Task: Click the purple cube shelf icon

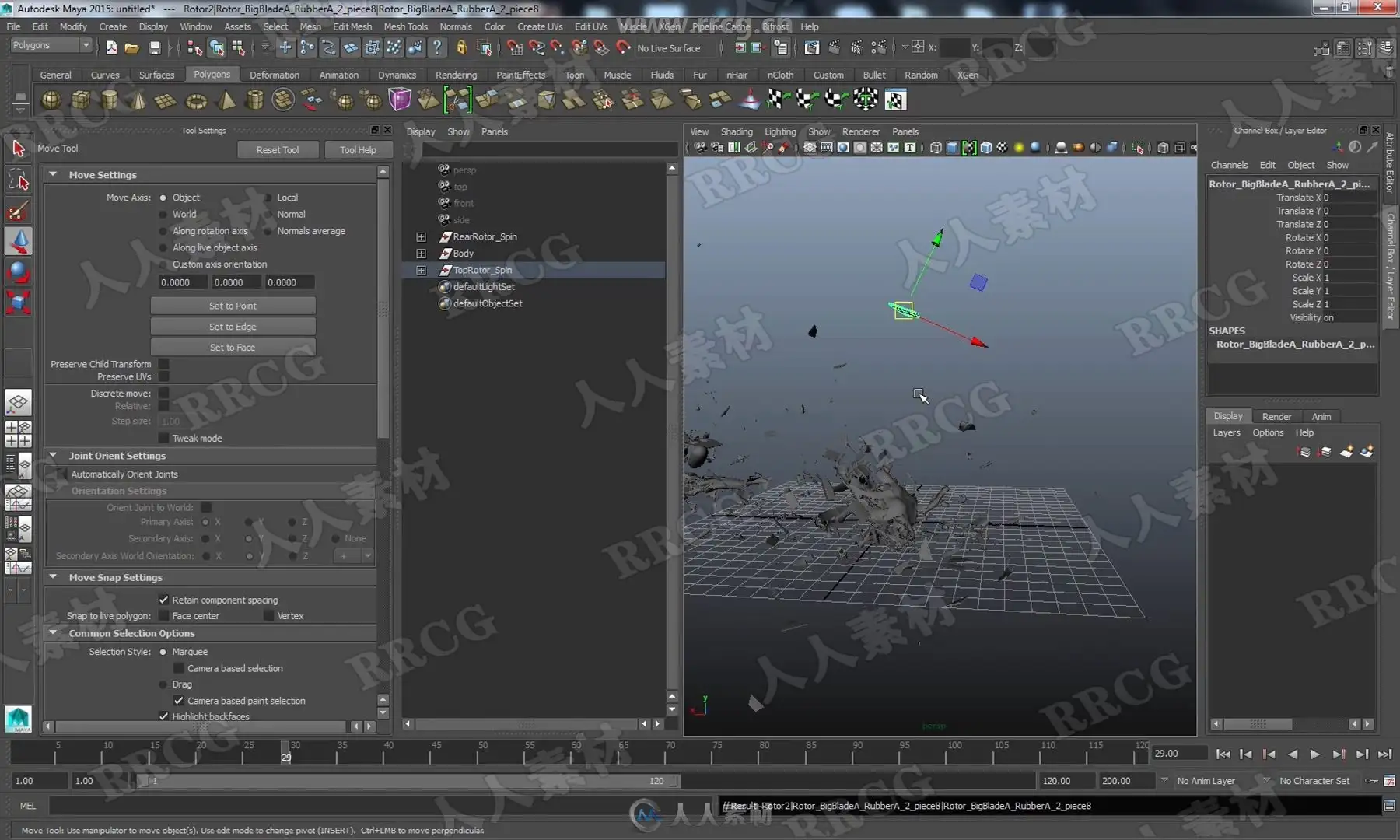Action: (400, 100)
